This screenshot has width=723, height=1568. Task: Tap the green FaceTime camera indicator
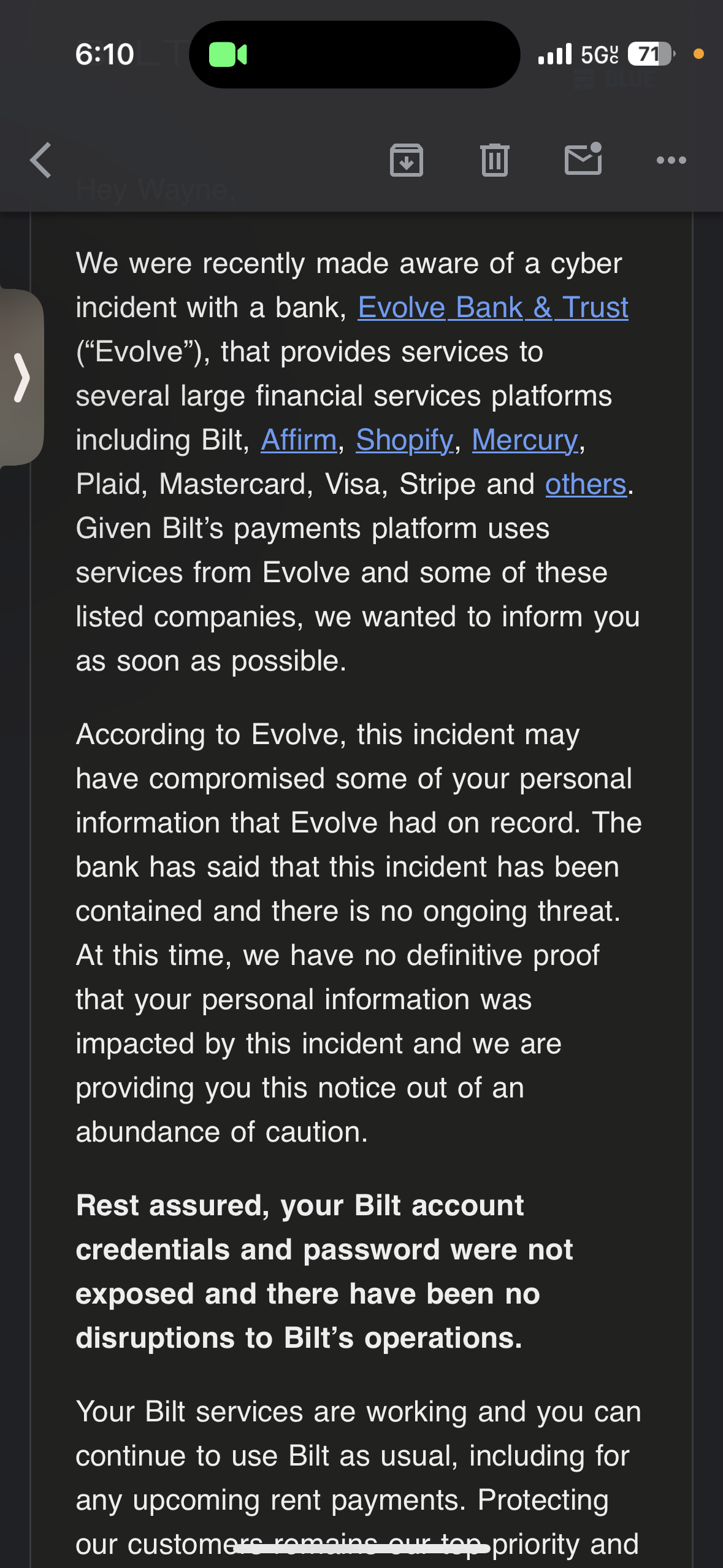tap(228, 55)
